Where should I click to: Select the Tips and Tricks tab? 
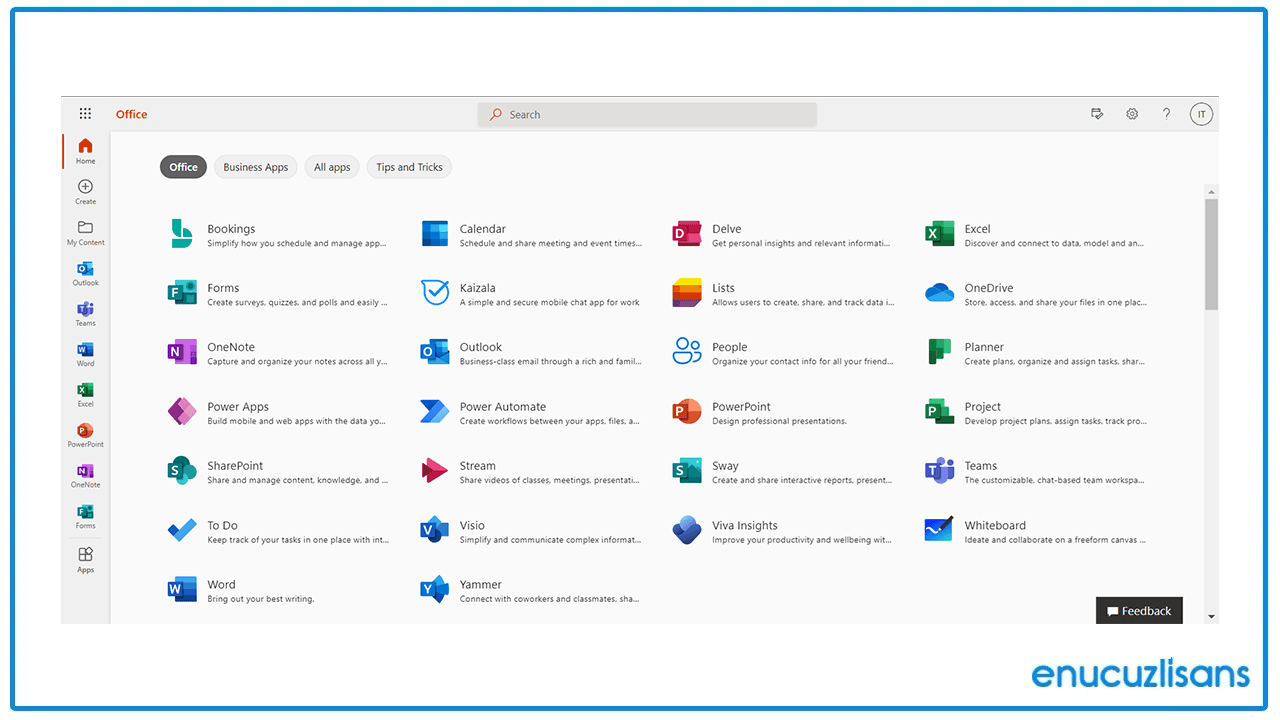click(x=409, y=167)
